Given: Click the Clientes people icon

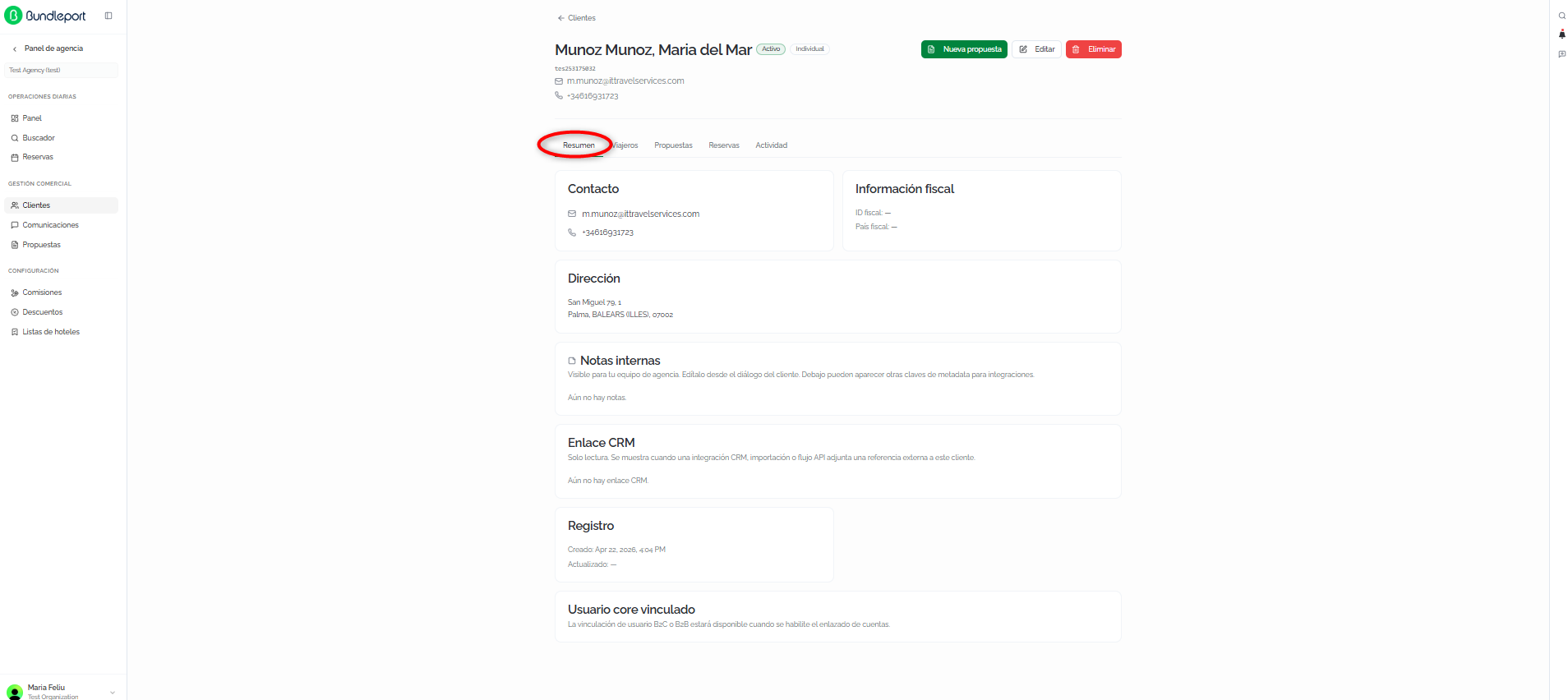Looking at the screenshot, I should pyautogui.click(x=15, y=205).
